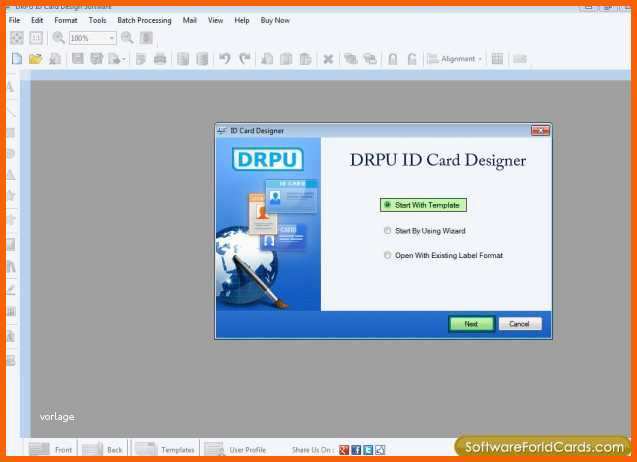
Task: Open the Templates tab at bottom
Action: (165, 449)
